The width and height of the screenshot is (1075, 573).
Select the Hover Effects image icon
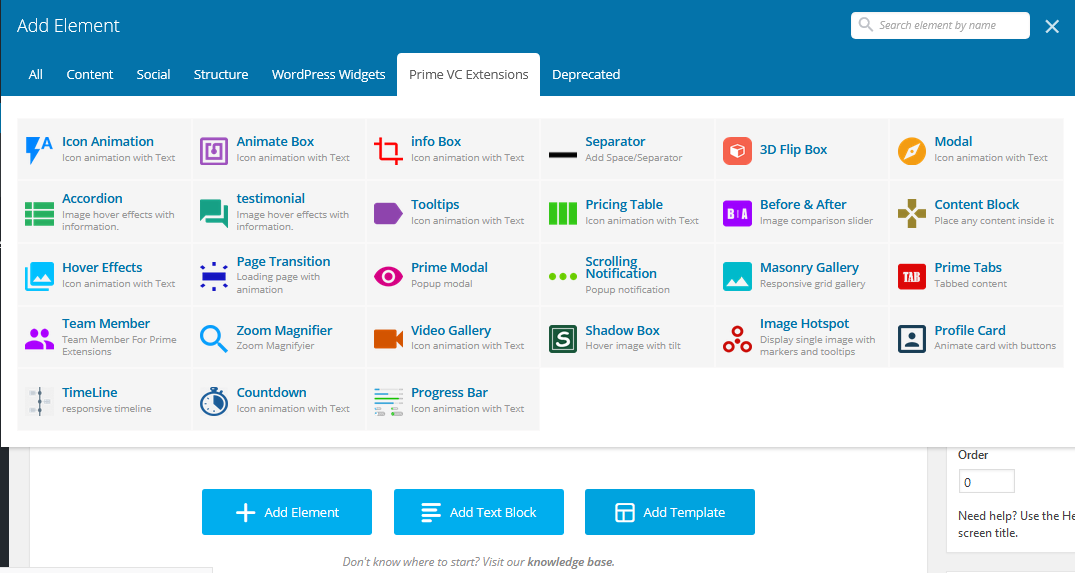click(39, 276)
